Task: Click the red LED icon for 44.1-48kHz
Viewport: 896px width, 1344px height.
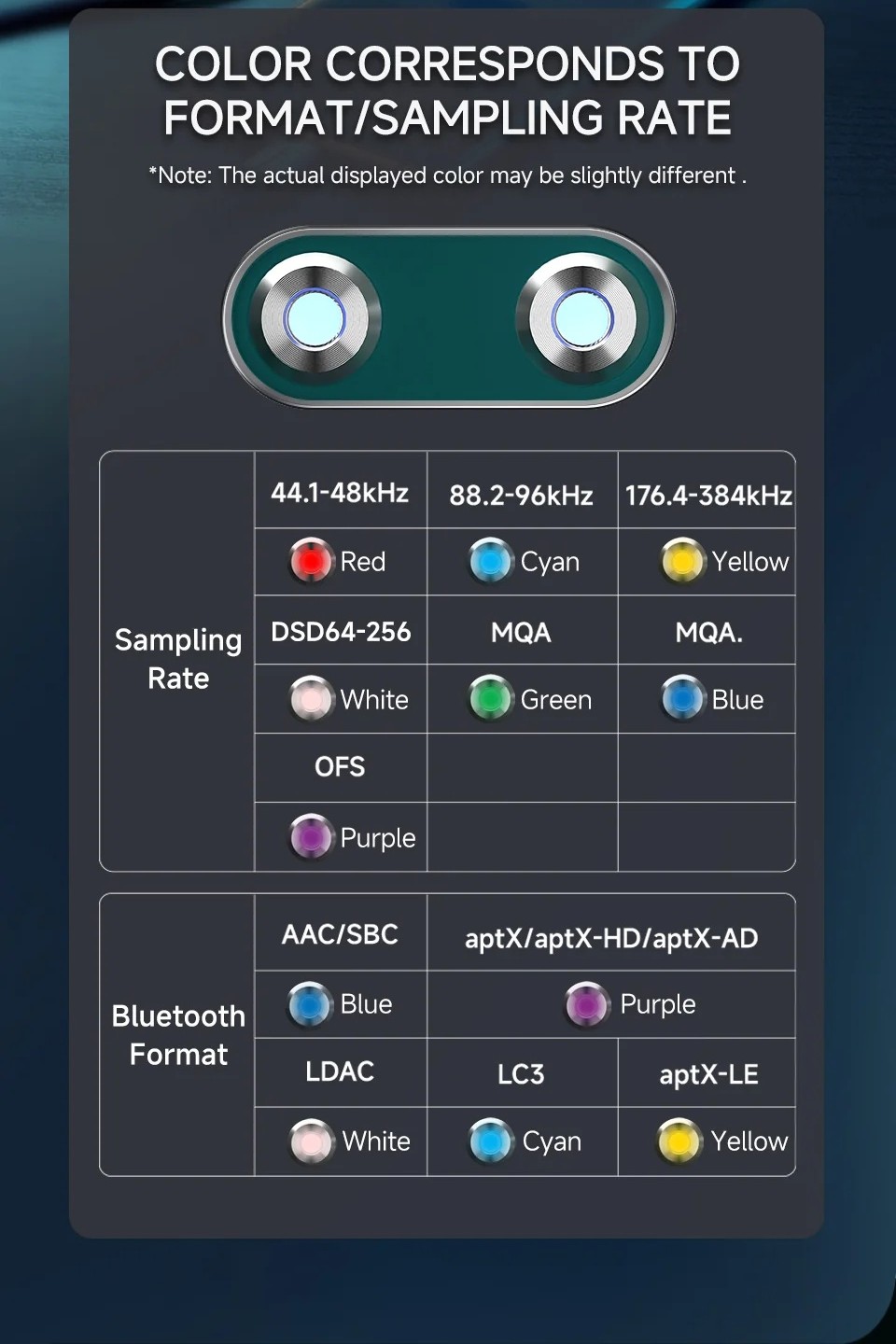Action: (x=311, y=561)
